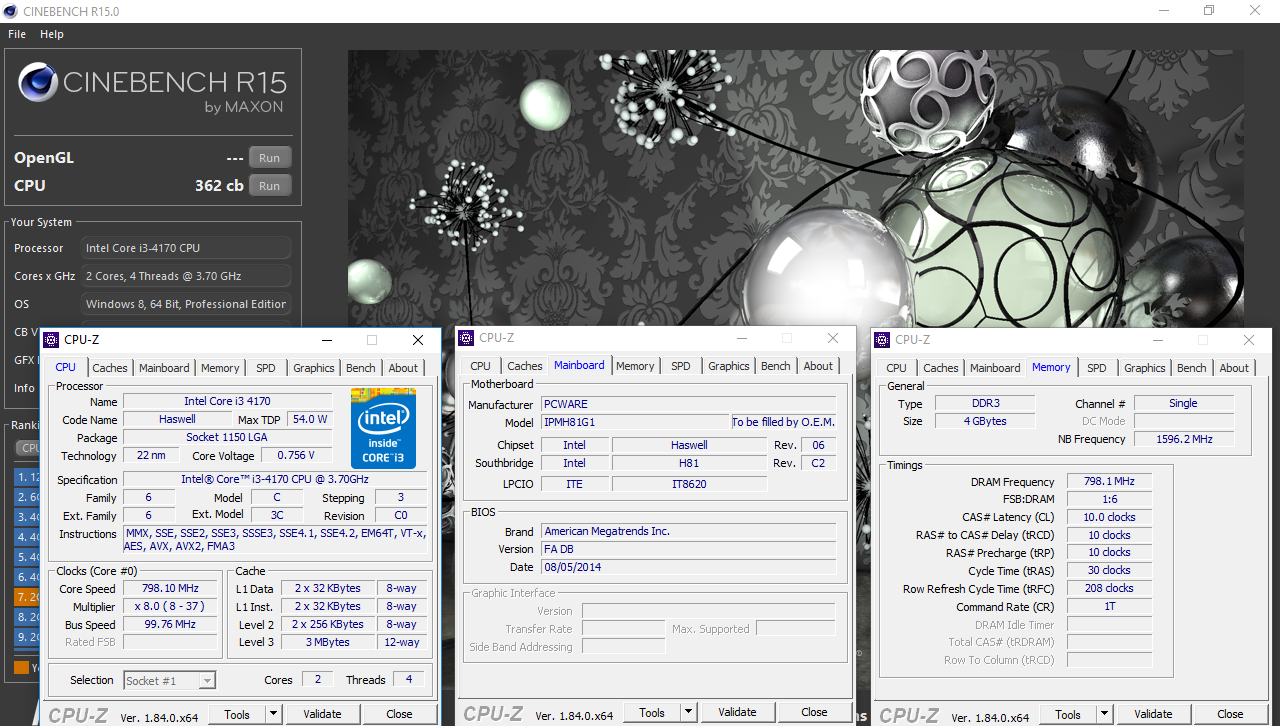Viewport: 1280px width, 726px height.
Task: Click Tools button in middle CPU-Z window
Action: pos(652,713)
